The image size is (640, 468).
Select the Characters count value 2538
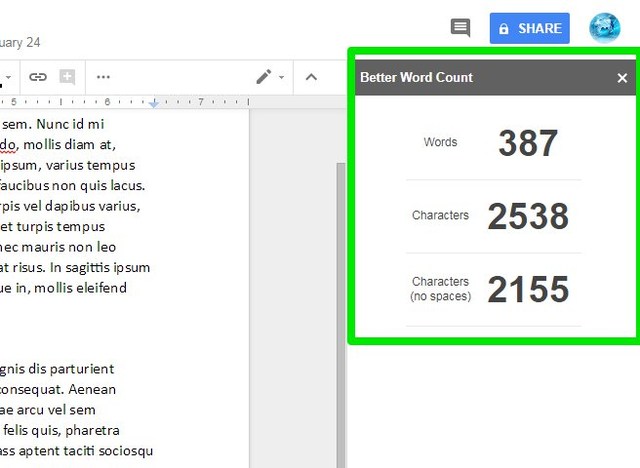[527, 216]
